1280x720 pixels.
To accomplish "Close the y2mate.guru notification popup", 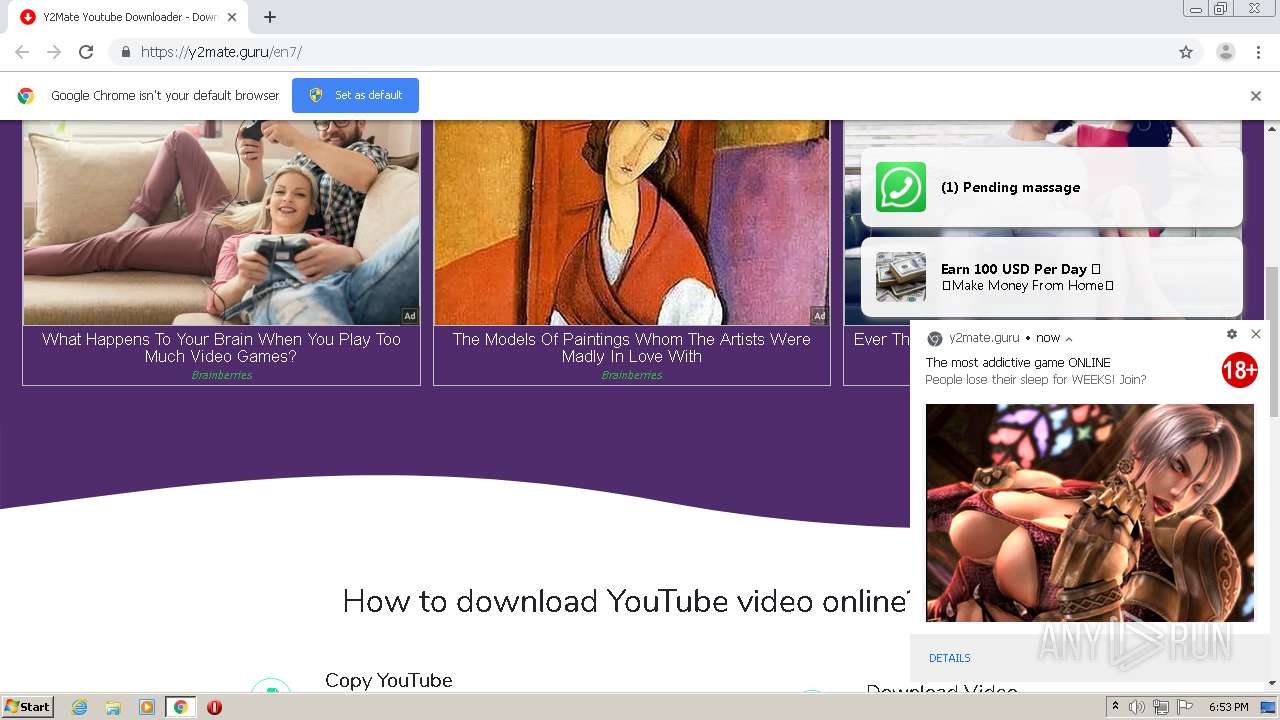I will (1256, 335).
